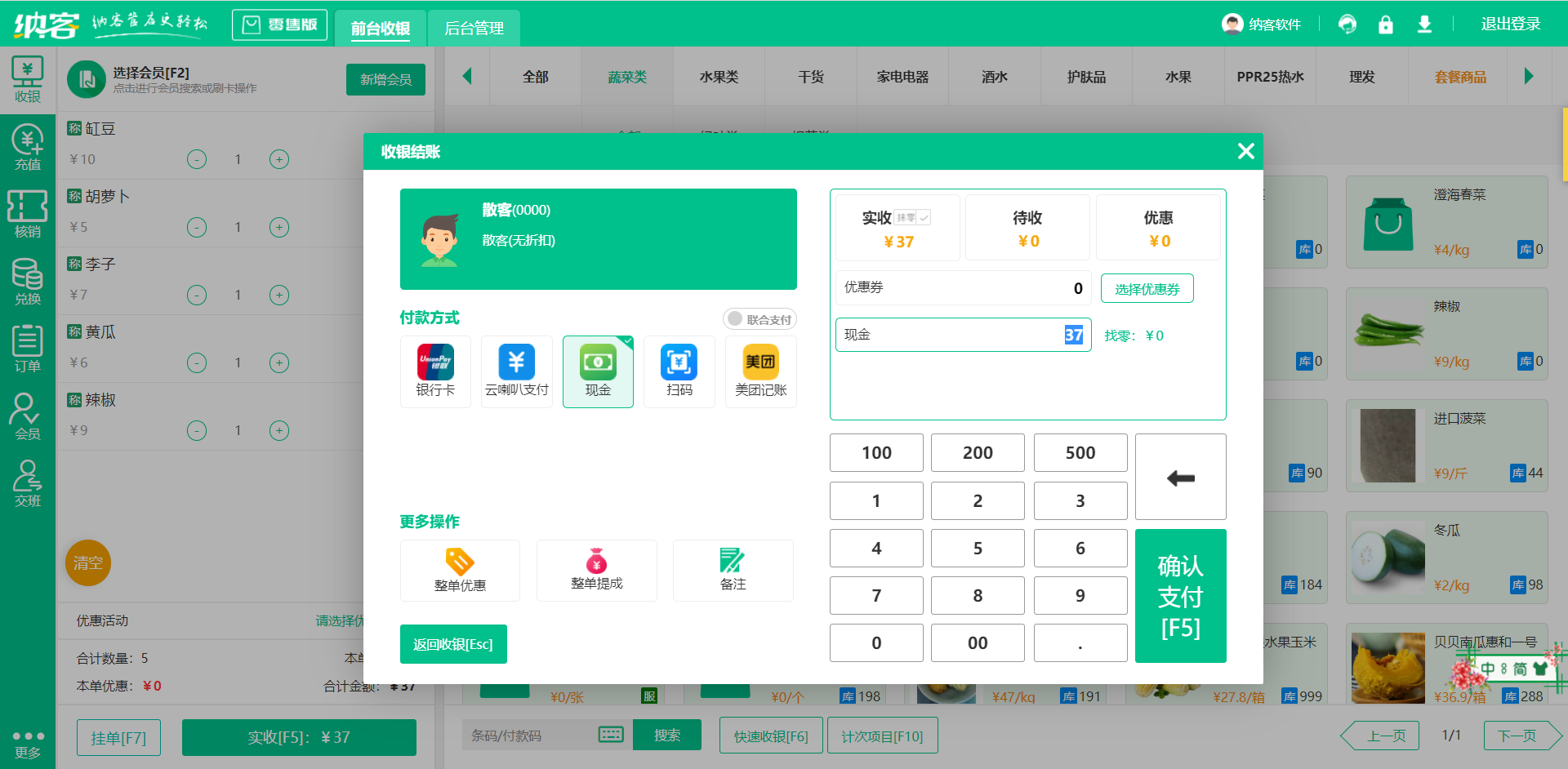
Task: Expand more categories with the right arrow
Action: tap(1530, 76)
